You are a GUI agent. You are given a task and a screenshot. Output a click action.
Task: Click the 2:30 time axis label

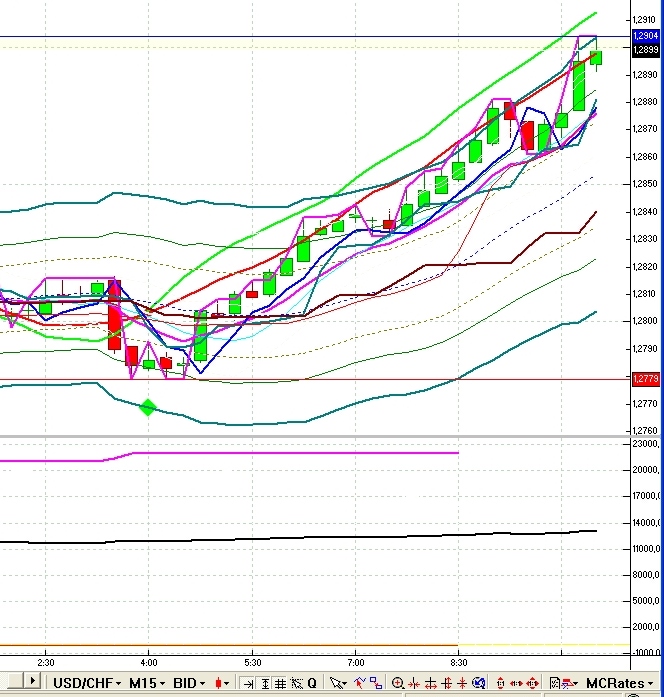point(46,663)
